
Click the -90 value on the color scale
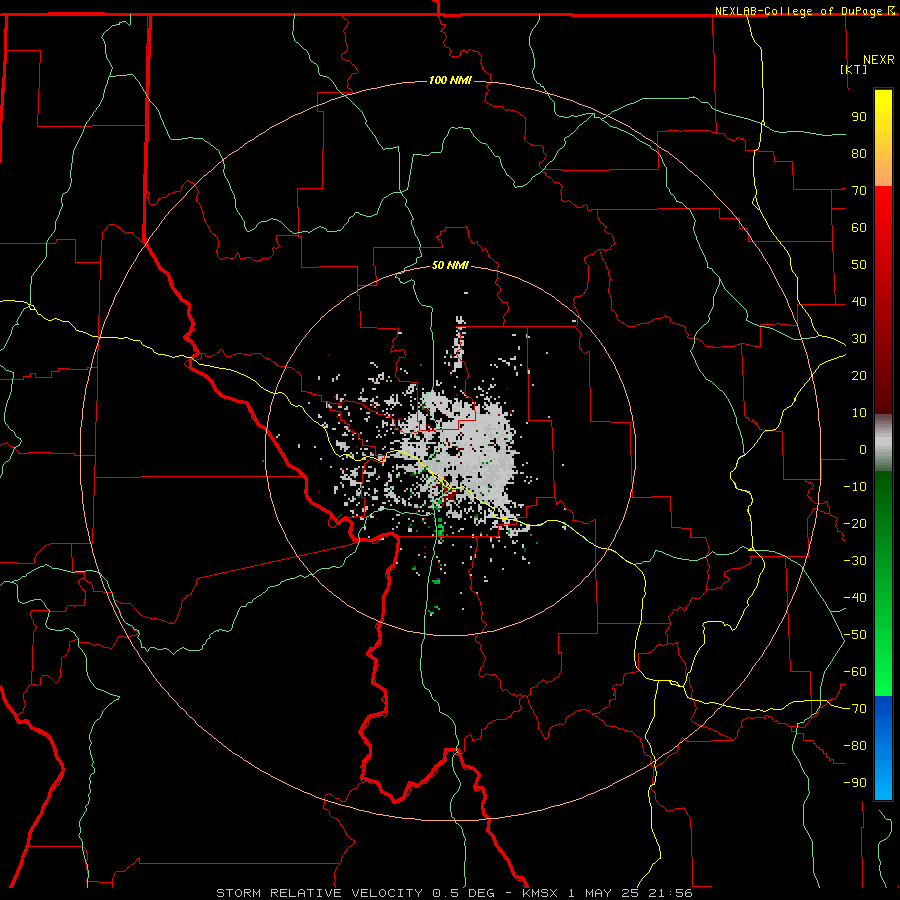pos(855,782)
